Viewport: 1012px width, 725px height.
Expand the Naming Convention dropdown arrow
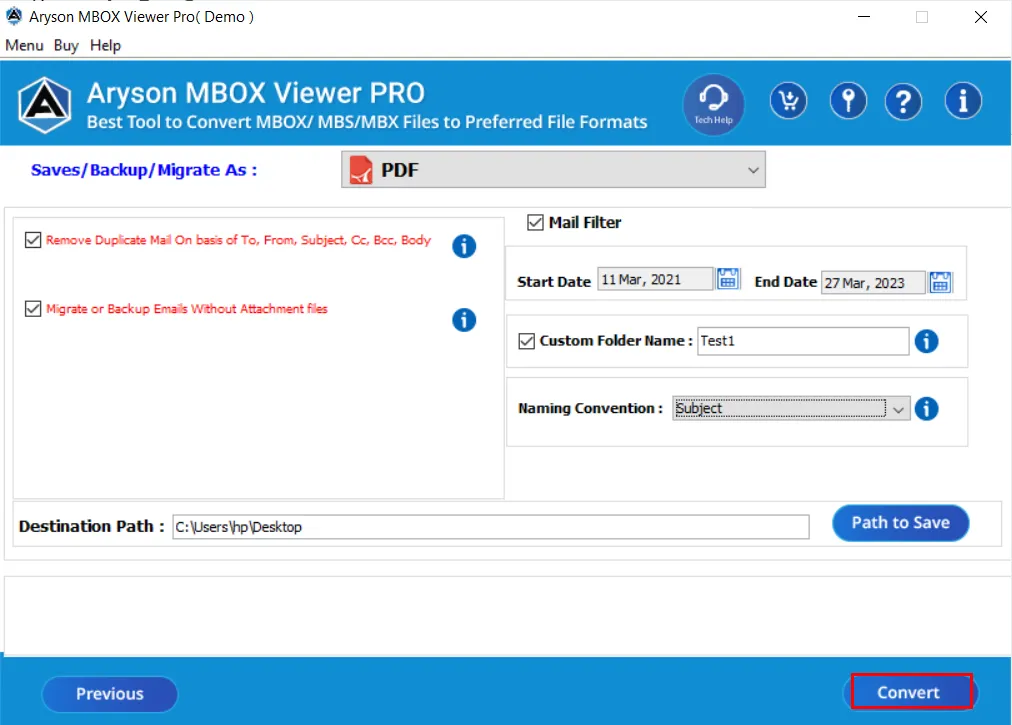[898, 409]
